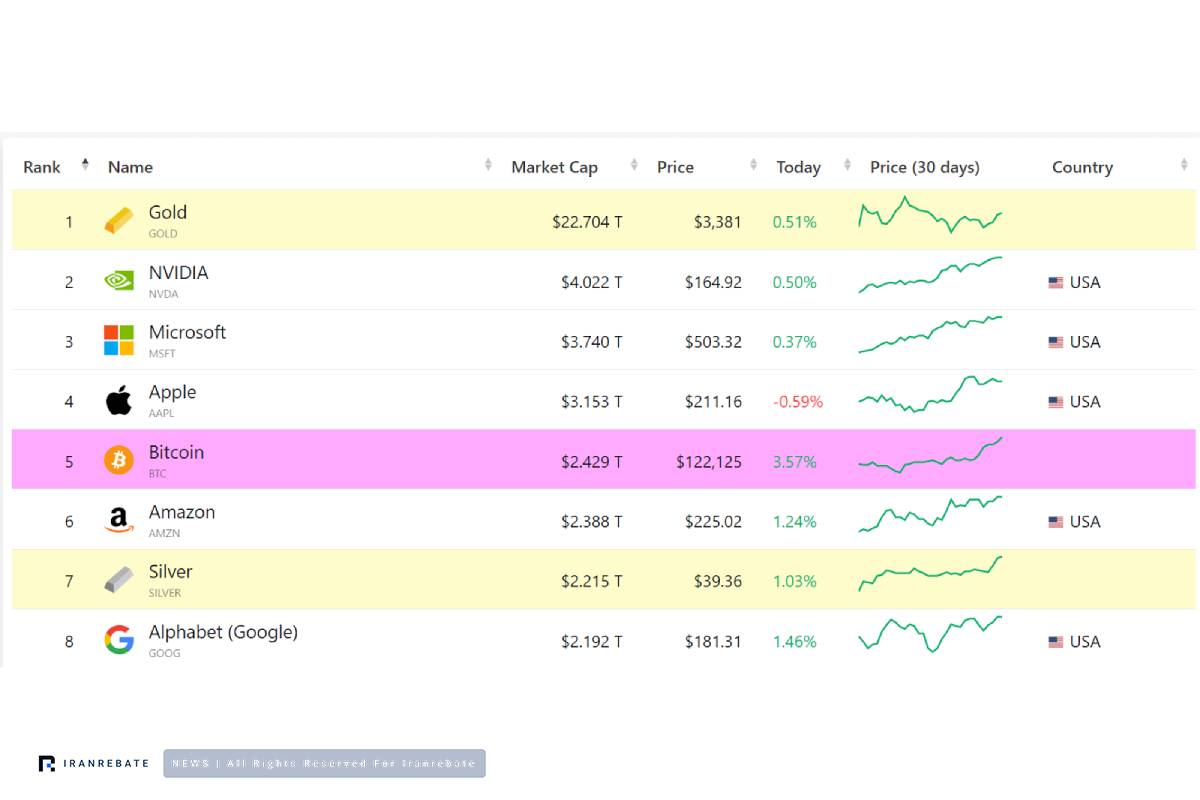Click Alphabet's 1.46% change value

(795, 642)
